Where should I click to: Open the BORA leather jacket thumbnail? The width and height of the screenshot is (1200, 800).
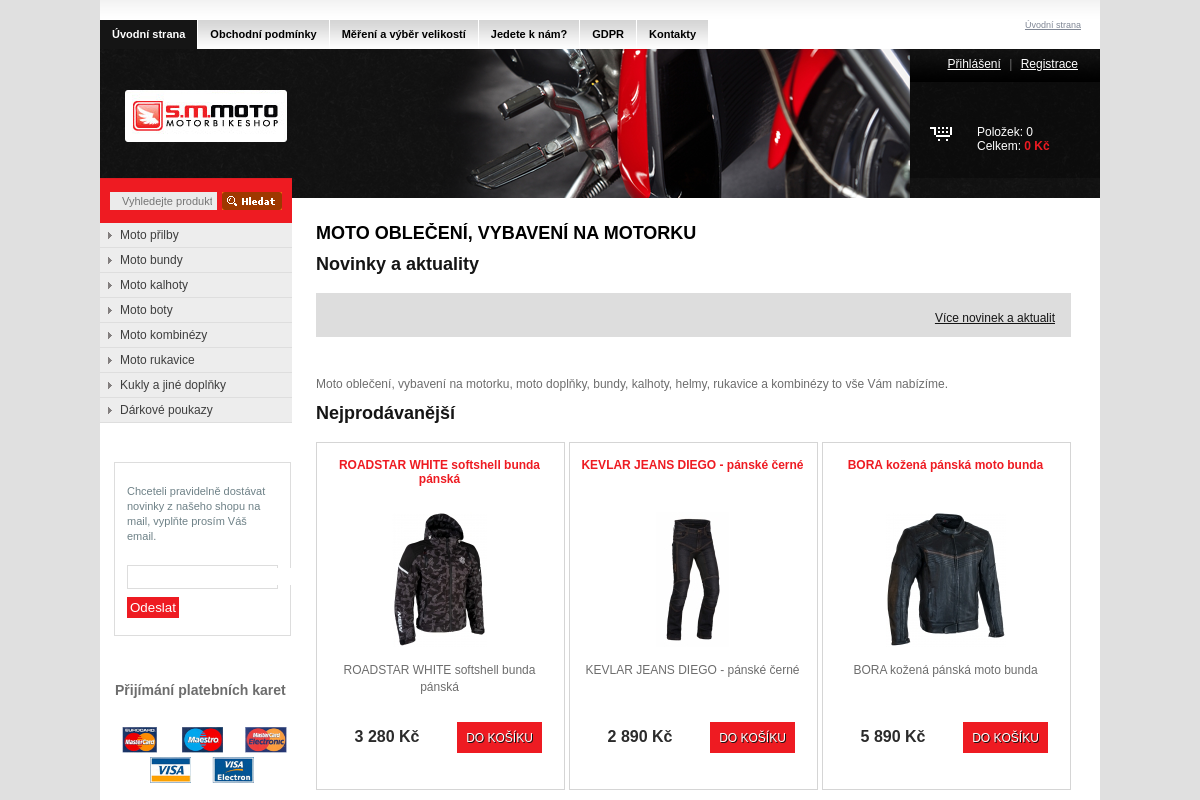click(x=945, y=579)
